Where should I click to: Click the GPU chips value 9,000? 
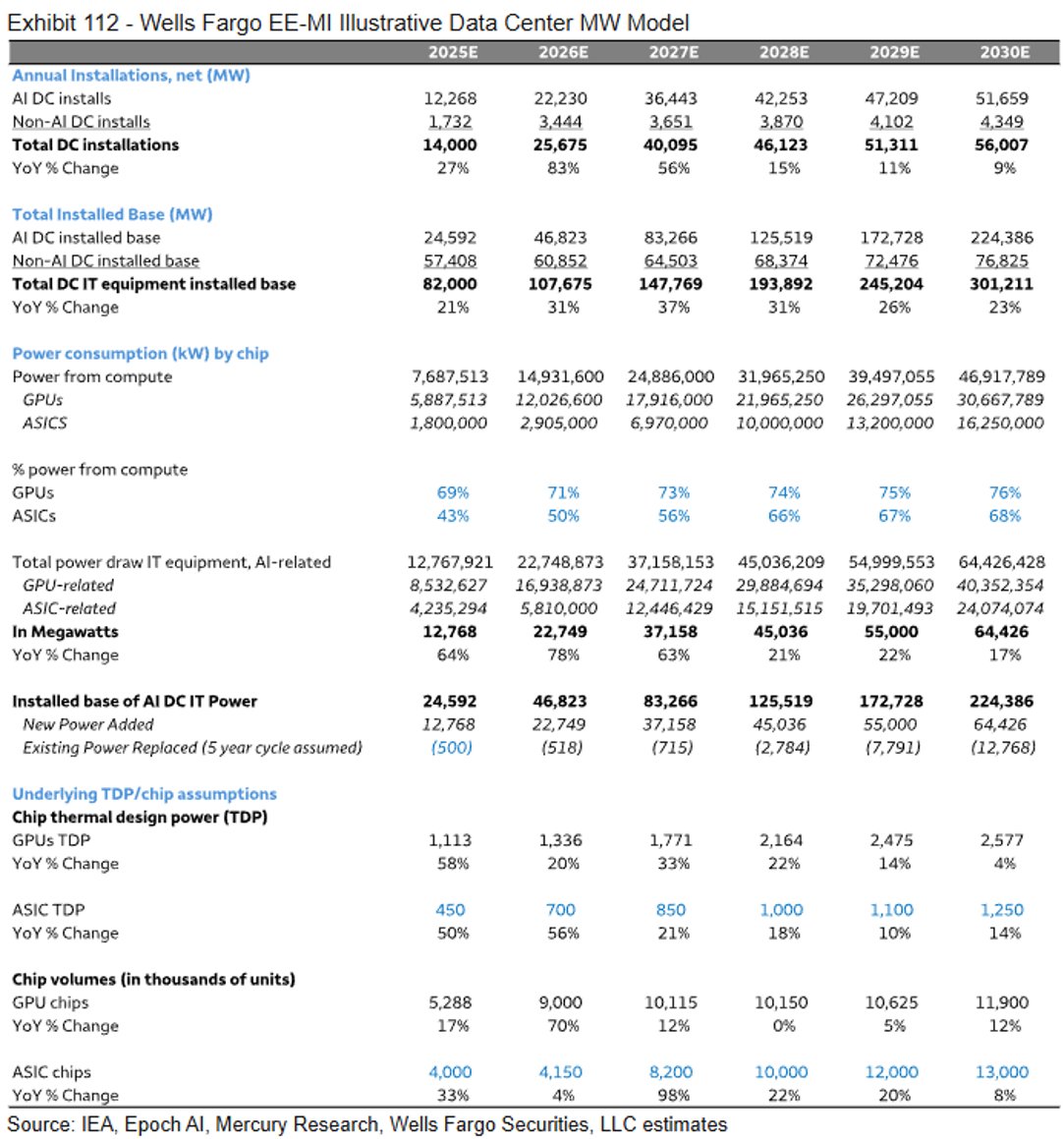(x=560, y=1004)
